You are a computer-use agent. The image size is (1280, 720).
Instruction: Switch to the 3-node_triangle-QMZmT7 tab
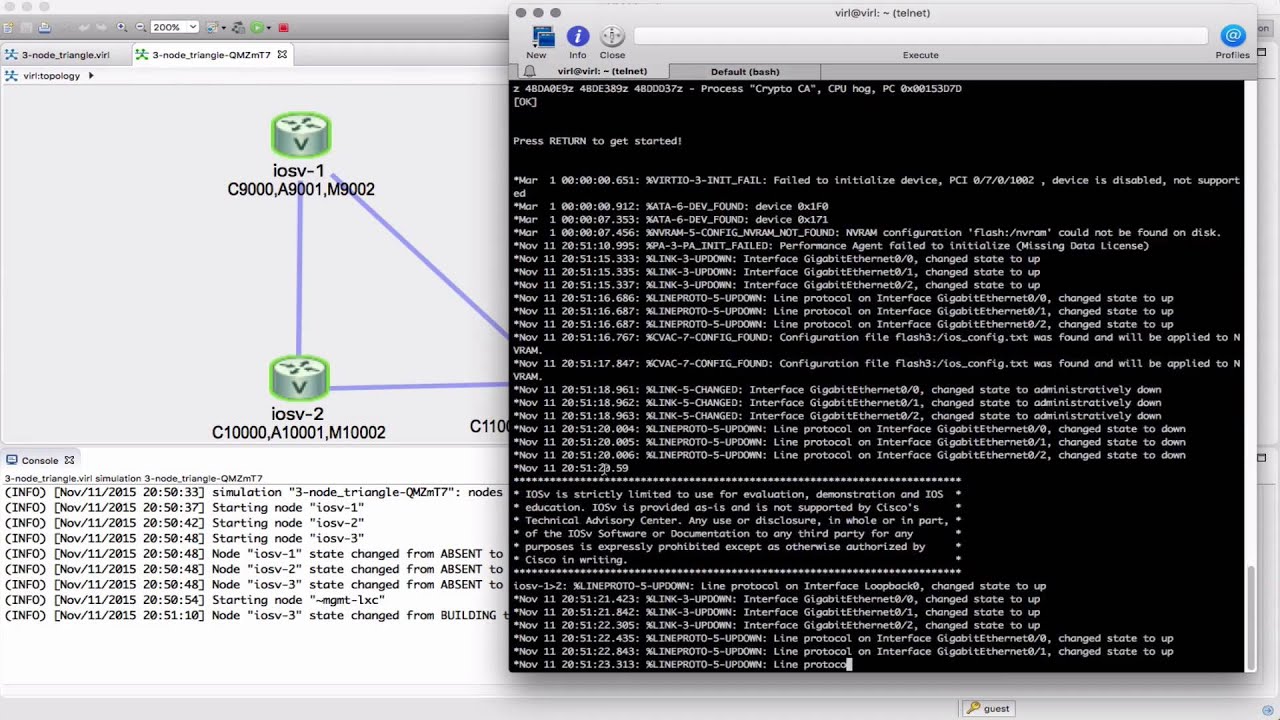tap(211, 55)
